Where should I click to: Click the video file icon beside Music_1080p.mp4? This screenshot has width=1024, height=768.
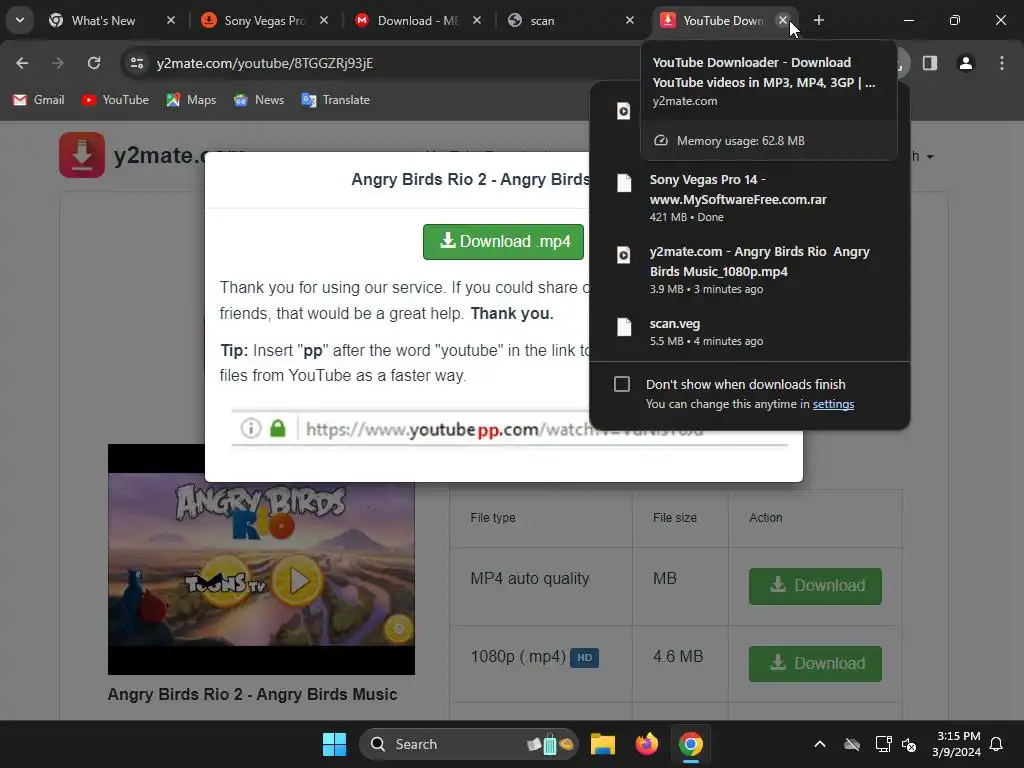[x=624, y=255]
